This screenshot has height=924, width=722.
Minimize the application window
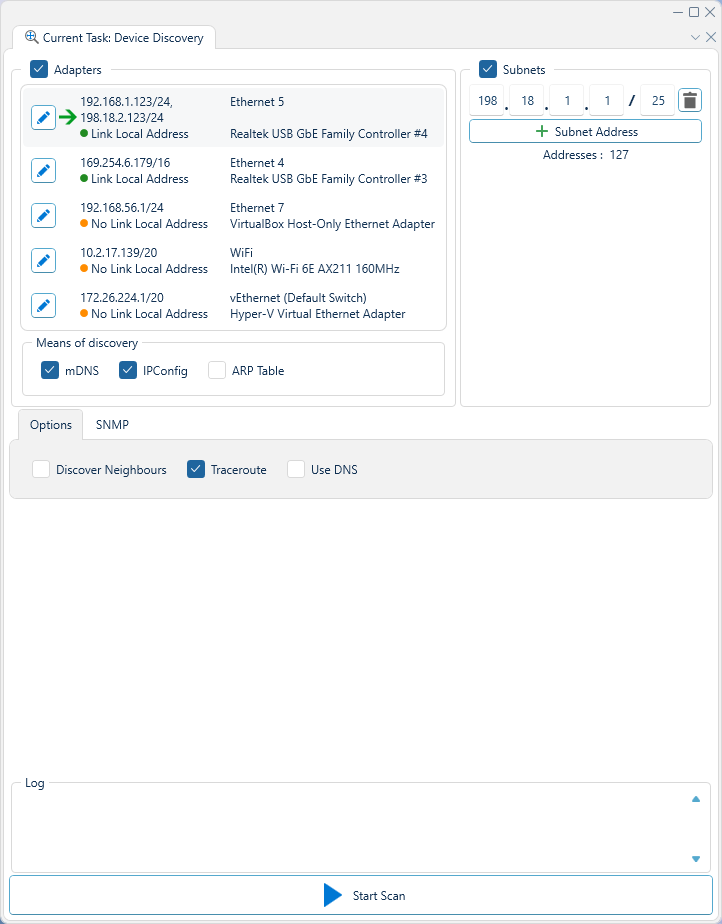[x=679, y=12]
